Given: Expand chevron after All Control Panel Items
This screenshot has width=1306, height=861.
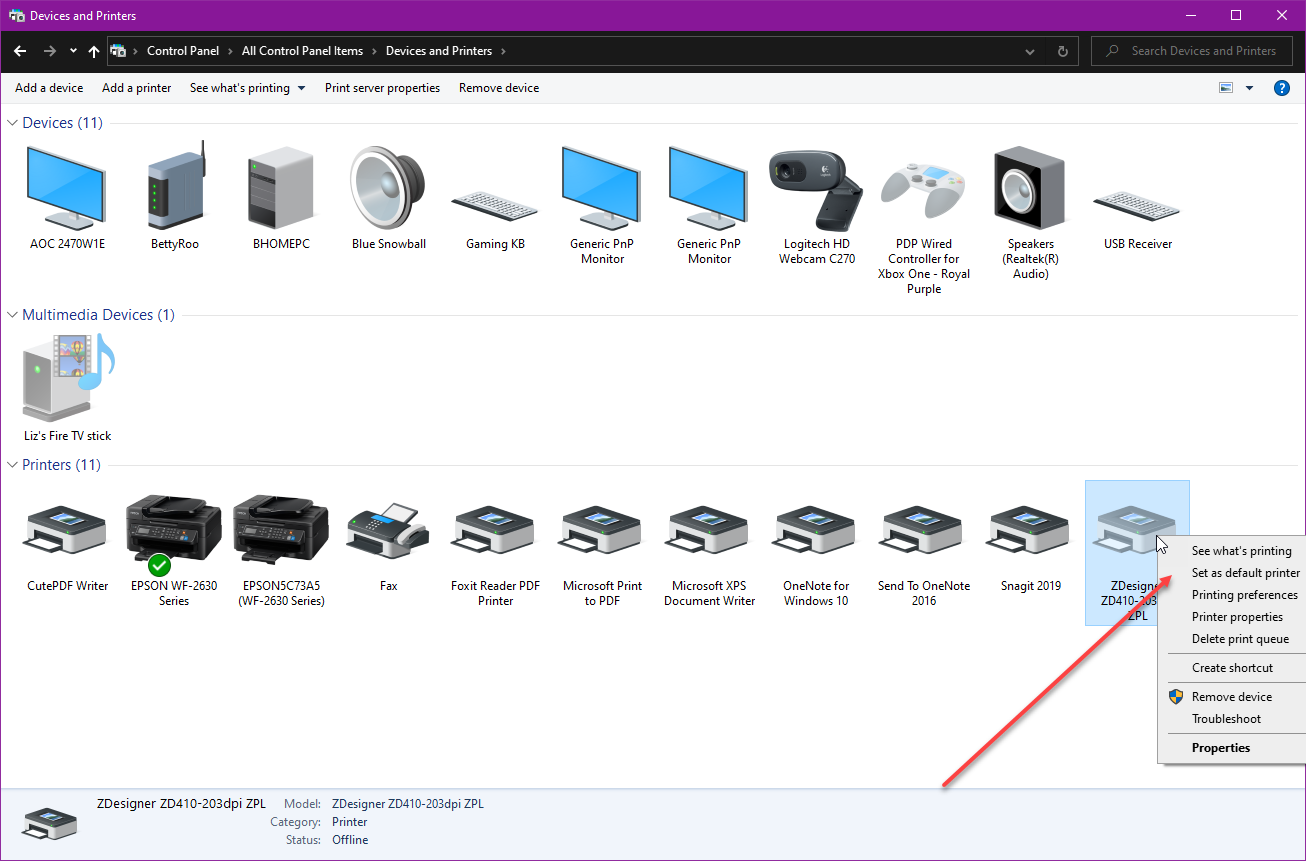Looking at the screenshot, I should pos(374,51).
